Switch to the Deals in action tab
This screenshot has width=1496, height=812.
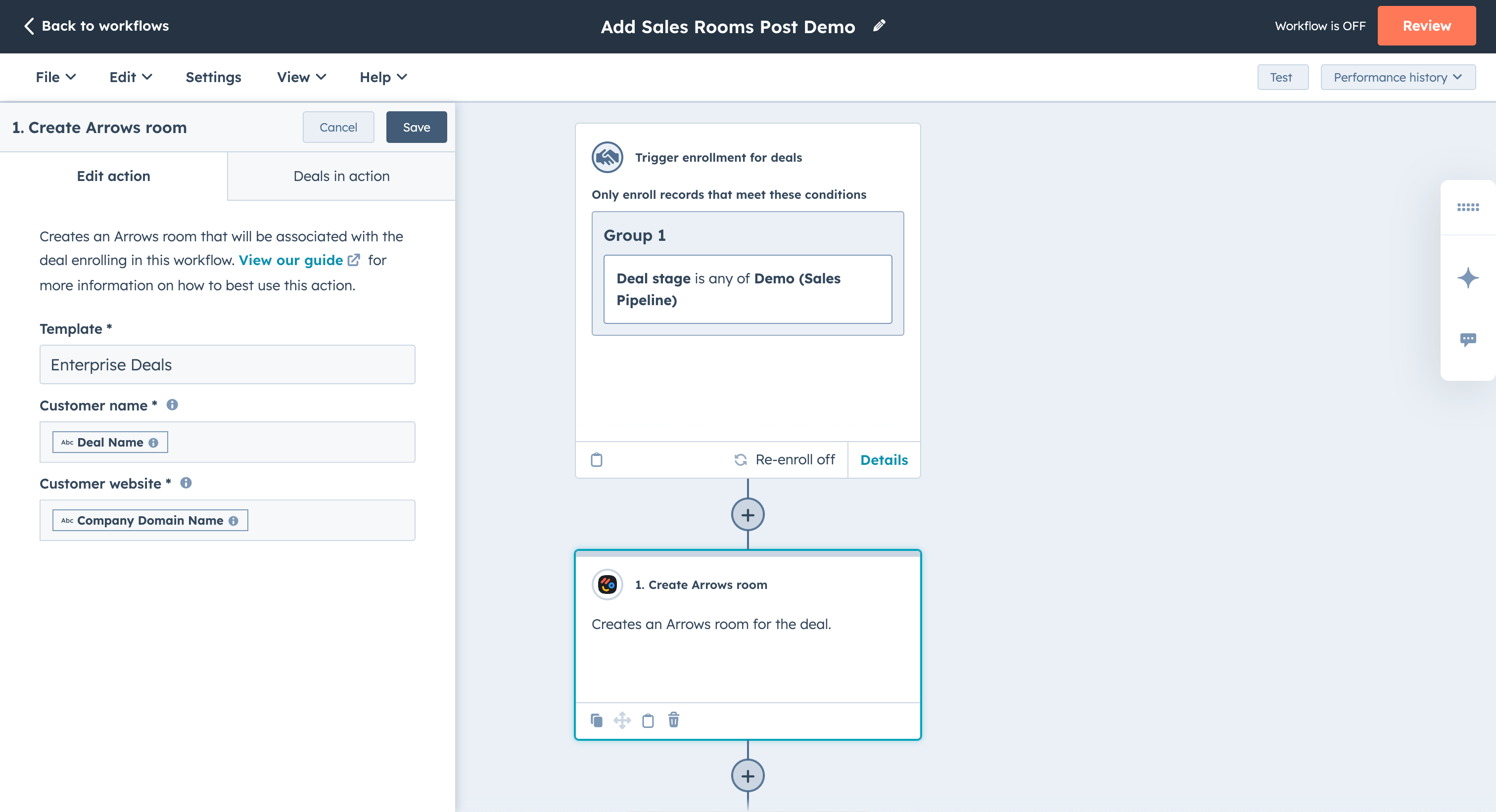click(341, 176)
